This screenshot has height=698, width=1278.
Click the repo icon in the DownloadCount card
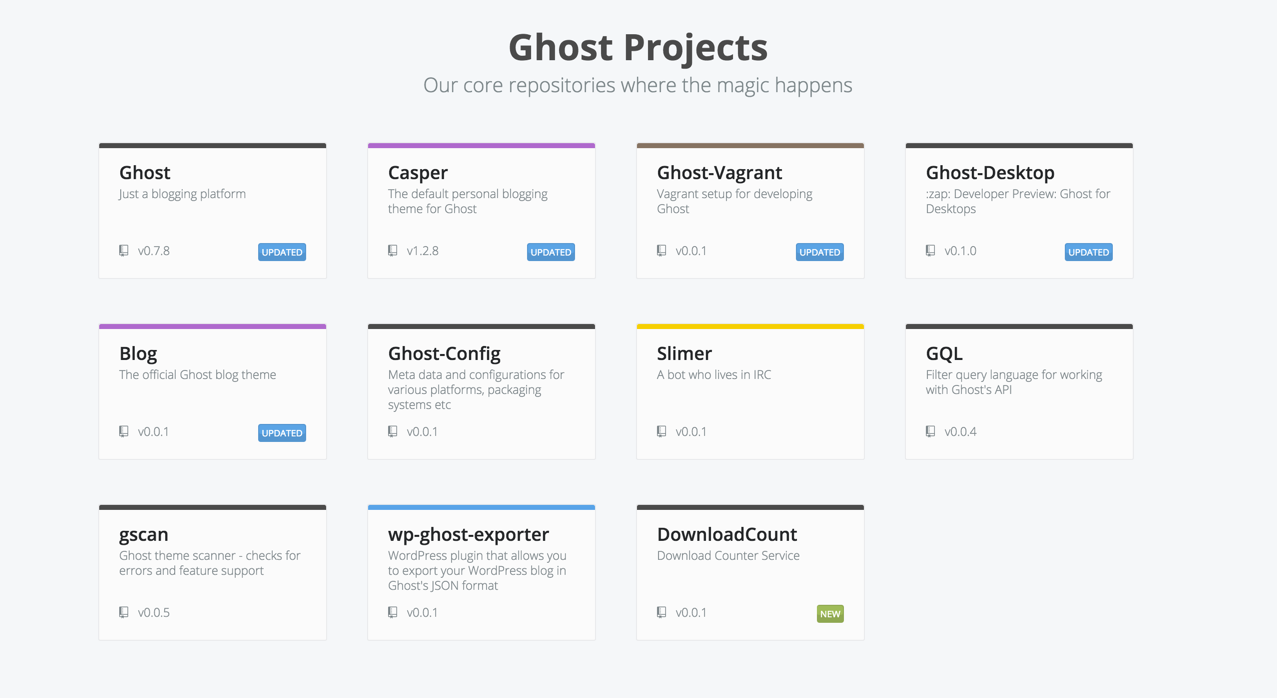pyautogui.click(x=662, y=613)
